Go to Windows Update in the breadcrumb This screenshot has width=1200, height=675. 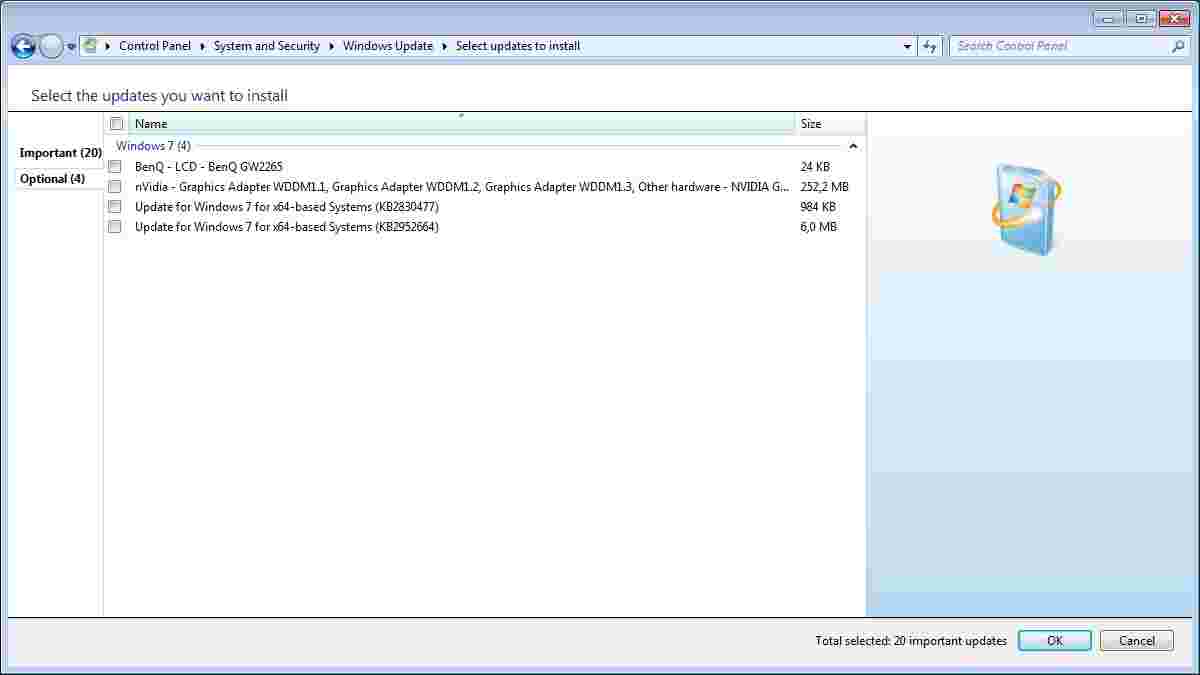click(x=388, y=46)
